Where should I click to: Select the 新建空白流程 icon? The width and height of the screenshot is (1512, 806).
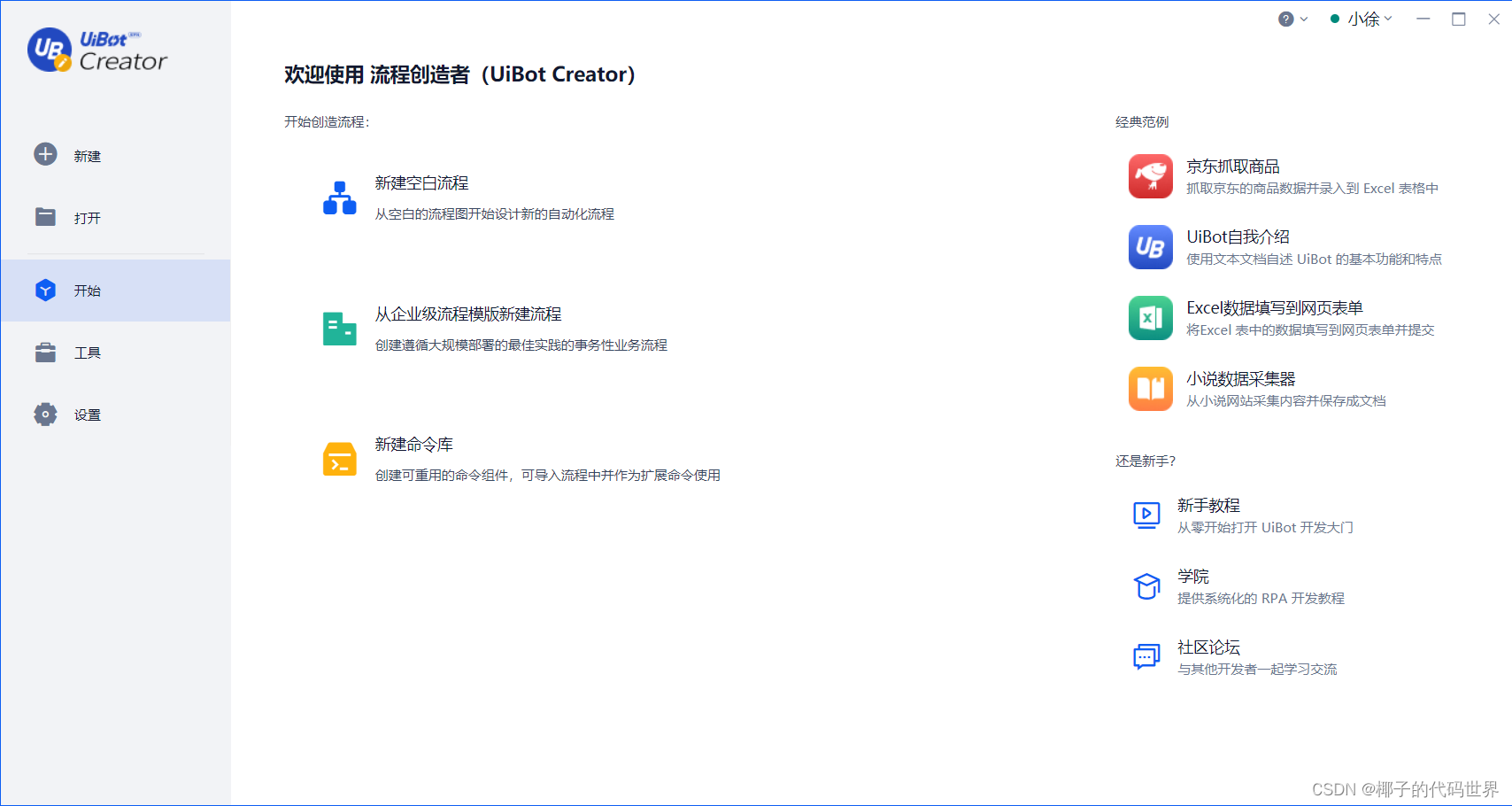click(340, 197)
